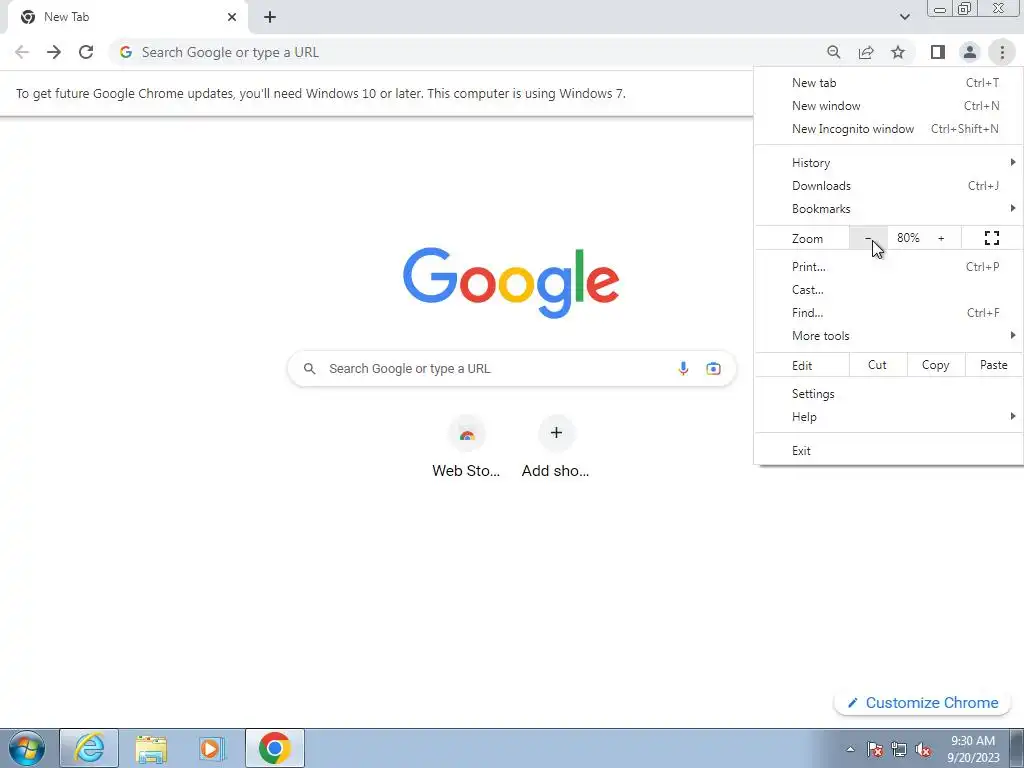Bookmark this tab with the star icon
This screenshot has width=1024, height=768.
[x=898, y=52]
